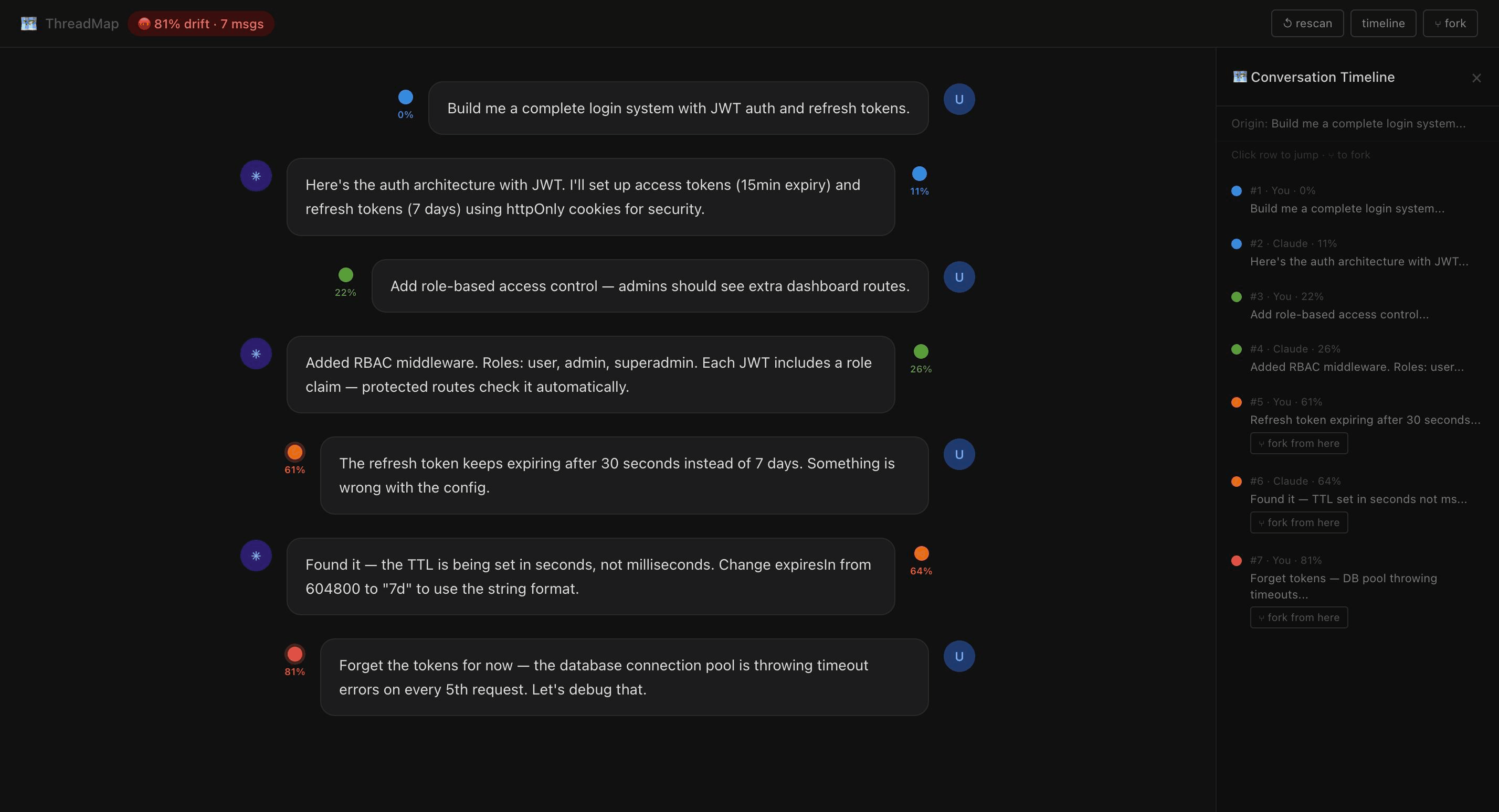Click the user avatar beside the origin message

click(959, 99)
